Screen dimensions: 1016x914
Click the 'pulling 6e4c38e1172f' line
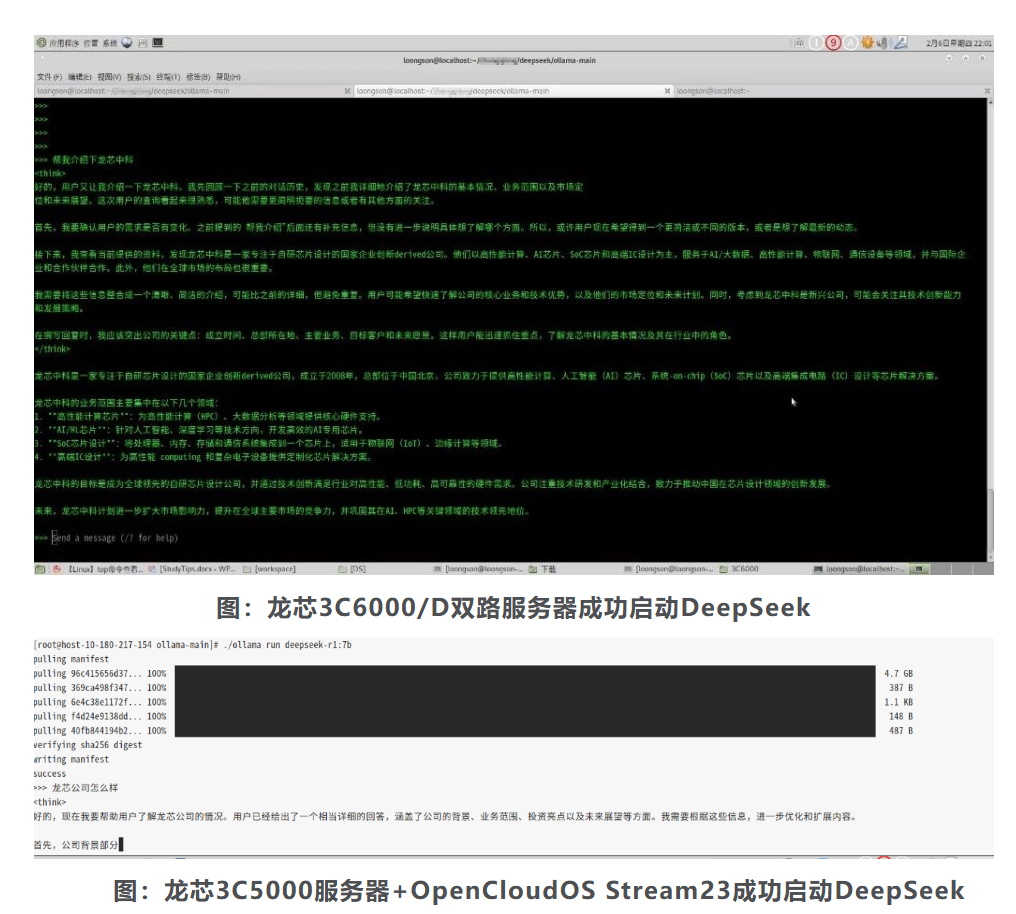(100, 702)
